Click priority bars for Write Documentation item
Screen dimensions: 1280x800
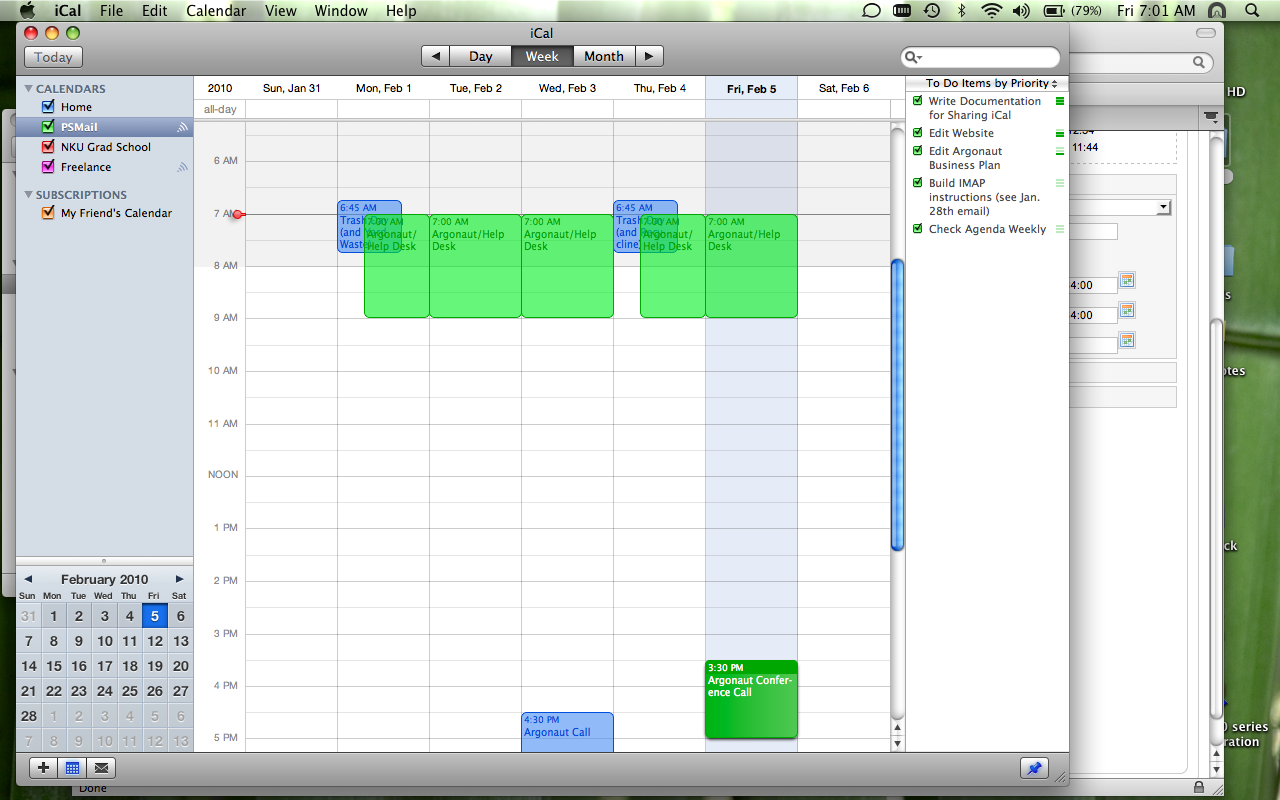(x=1060, y=101)
